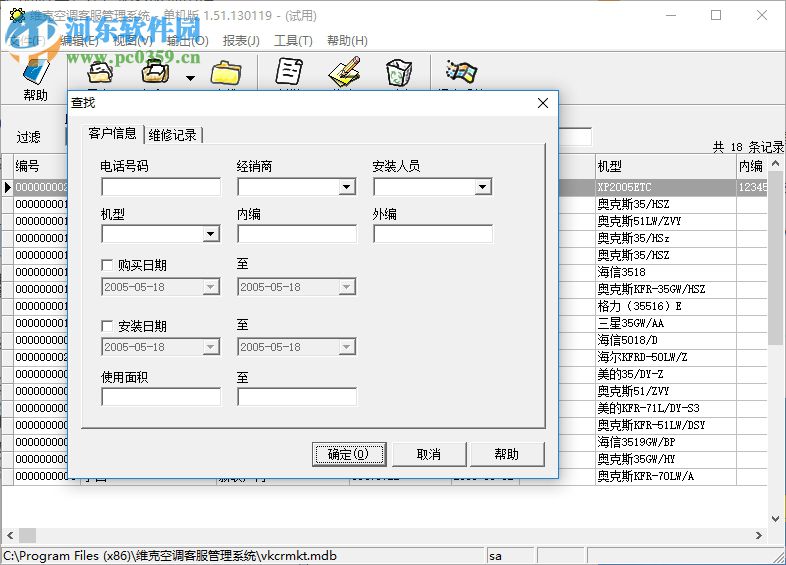The height and width of the screenshot is (565, 786).
Task: Open the 安装日期 start date dropdown
Action: [211, 347]
